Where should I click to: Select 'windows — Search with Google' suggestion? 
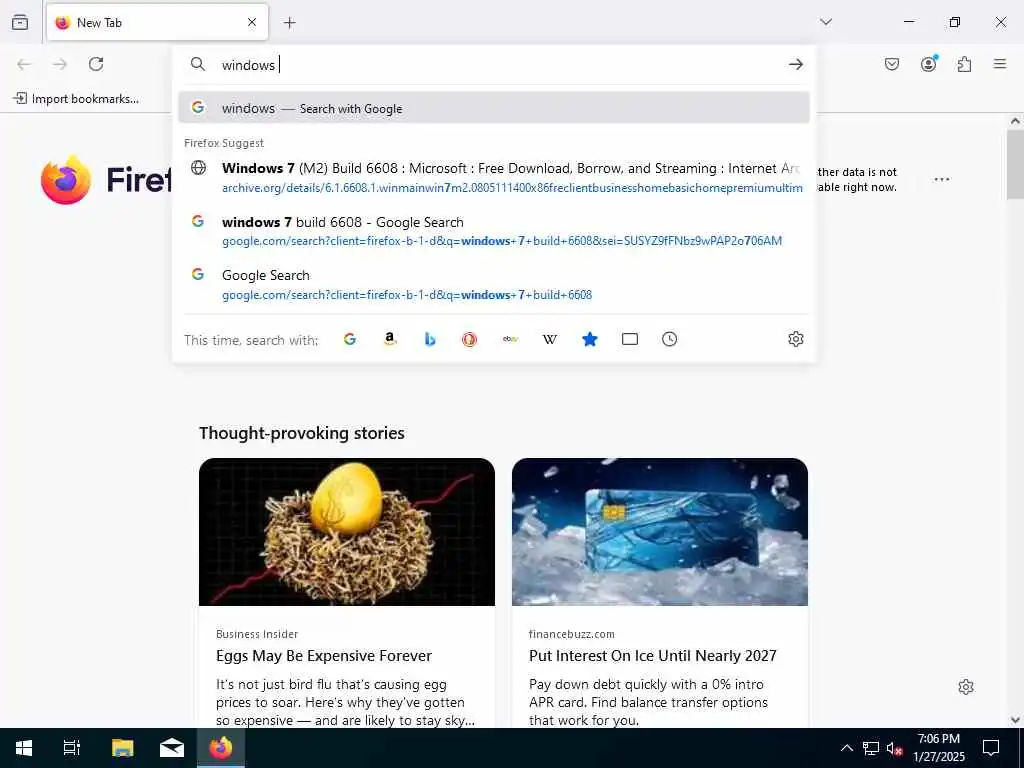494,108
